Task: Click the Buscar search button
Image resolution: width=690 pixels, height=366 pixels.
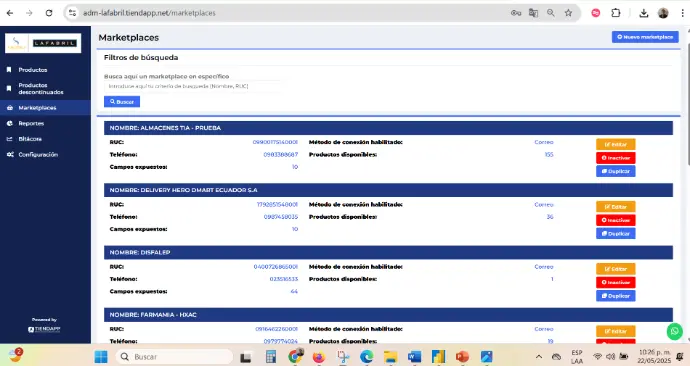Action: pos(122,102)
